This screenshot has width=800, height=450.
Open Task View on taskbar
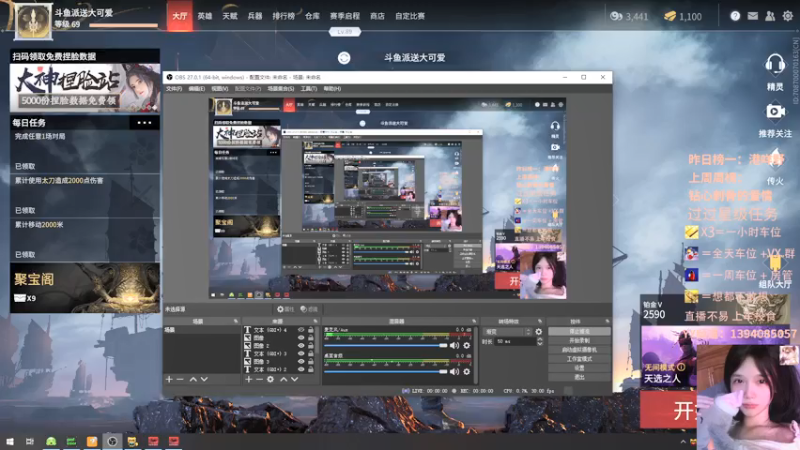point(30,441)
